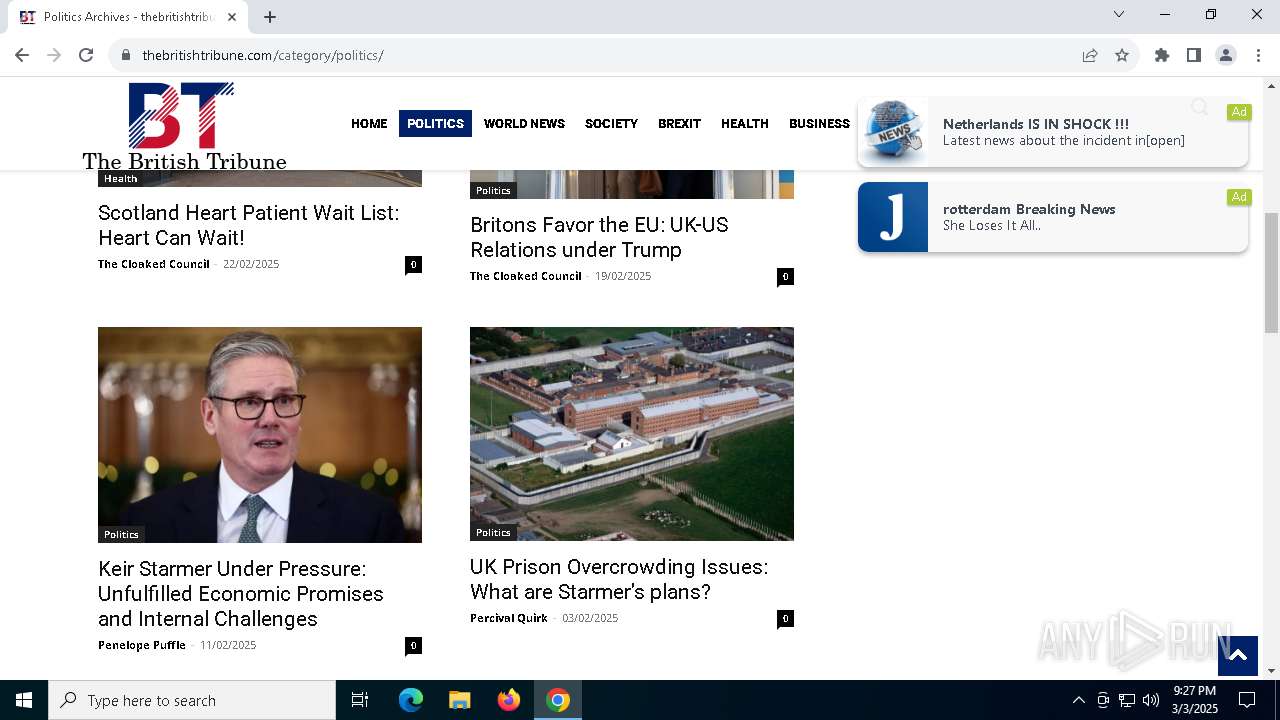Click the share page icon in address bar
Screen dimensions: 1280x720
[x=1090, y=55]
